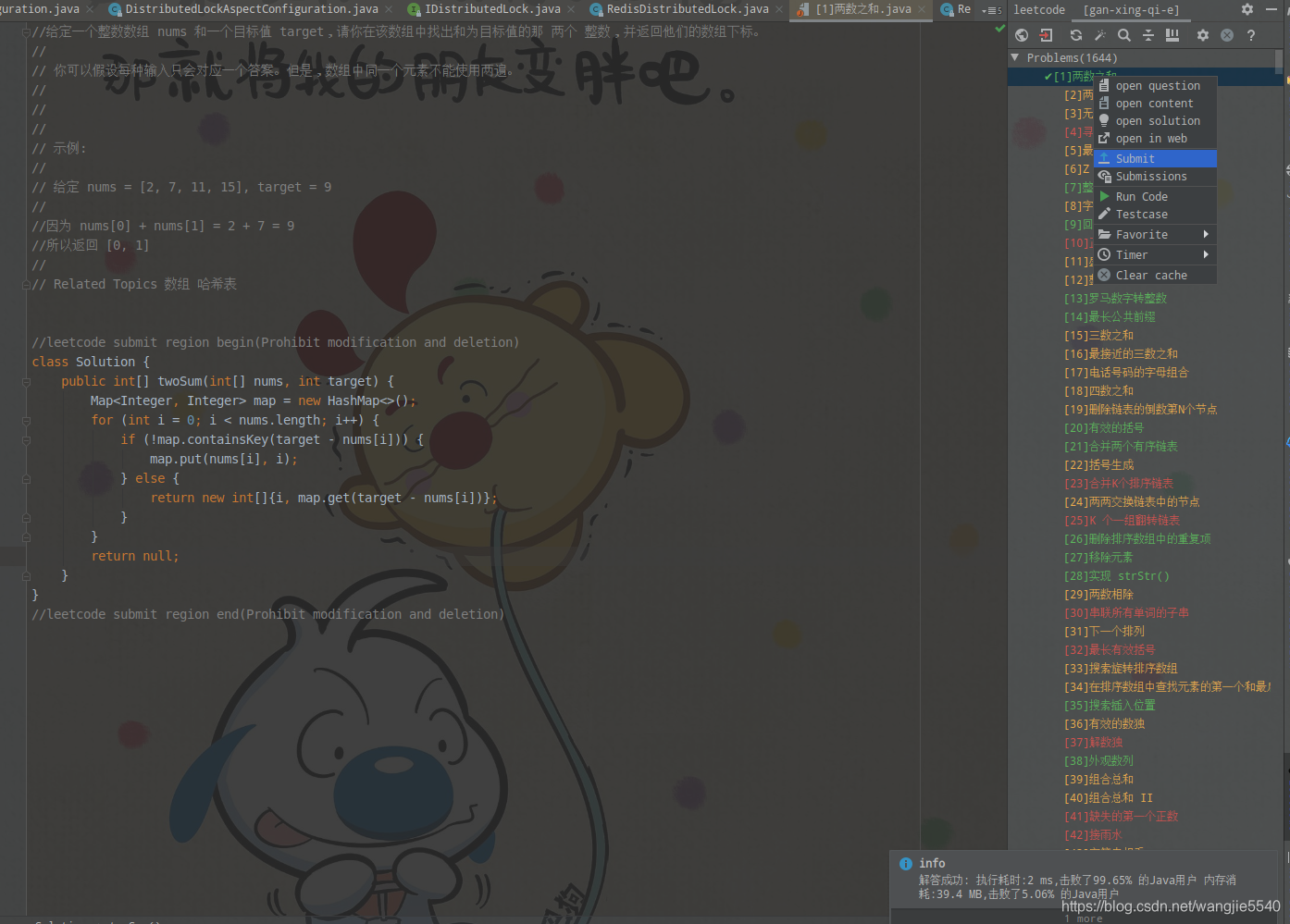Screen dimensions: 1290x924
Task: Close the RedisDistributedLock.java tab
Action: (x=779, y=9)
